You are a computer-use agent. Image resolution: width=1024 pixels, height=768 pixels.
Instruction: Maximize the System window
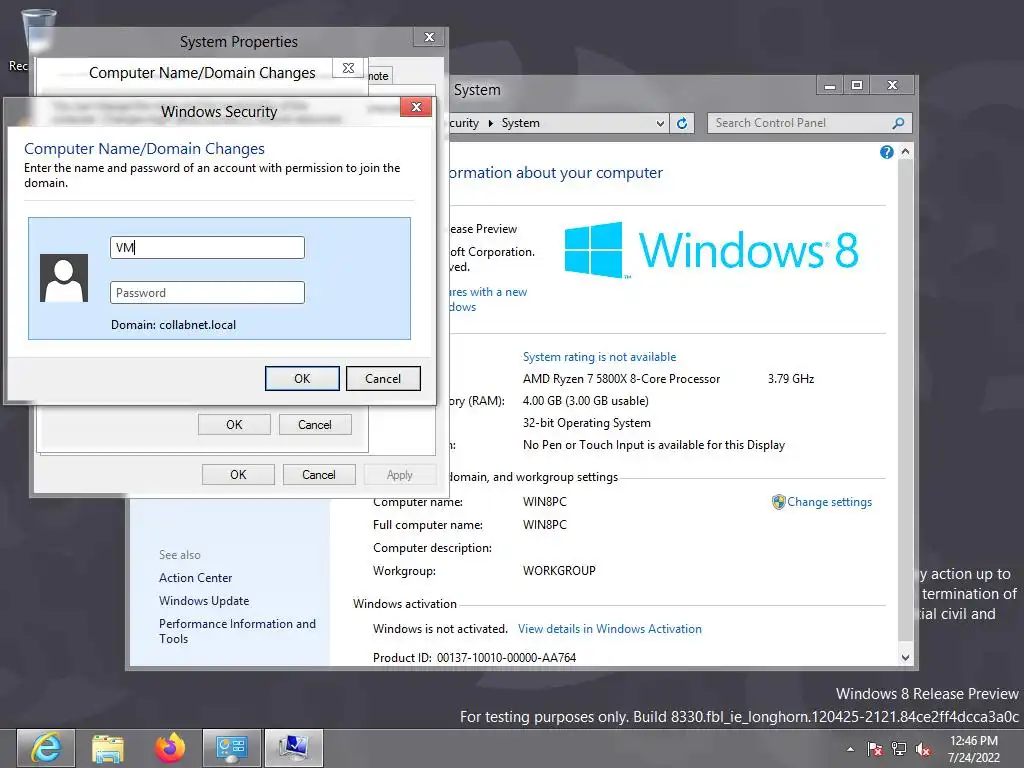click(x=857, y=86)
